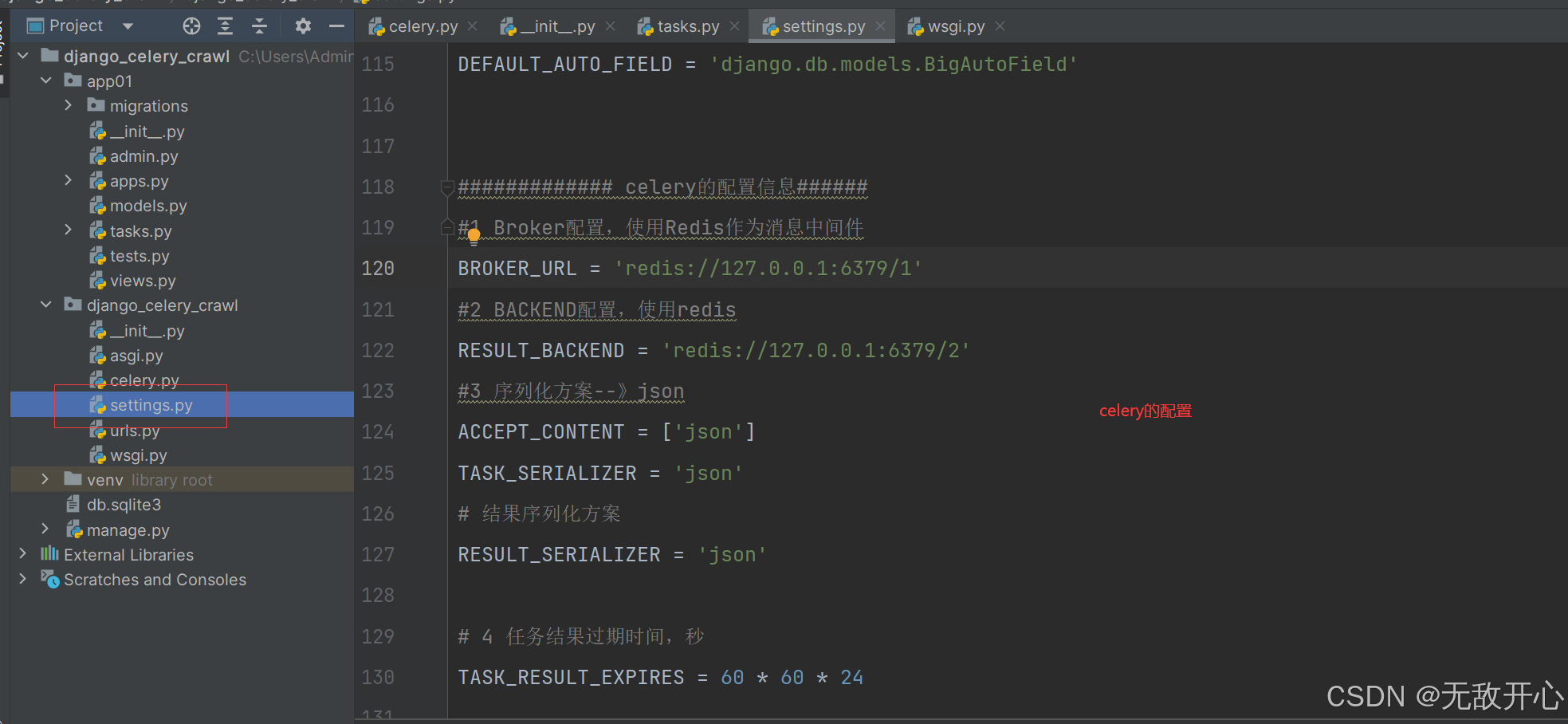The height and width of the screenshot is (724, 1568).
Task: Expand the apps.py node
Action: tap(69, 180)
